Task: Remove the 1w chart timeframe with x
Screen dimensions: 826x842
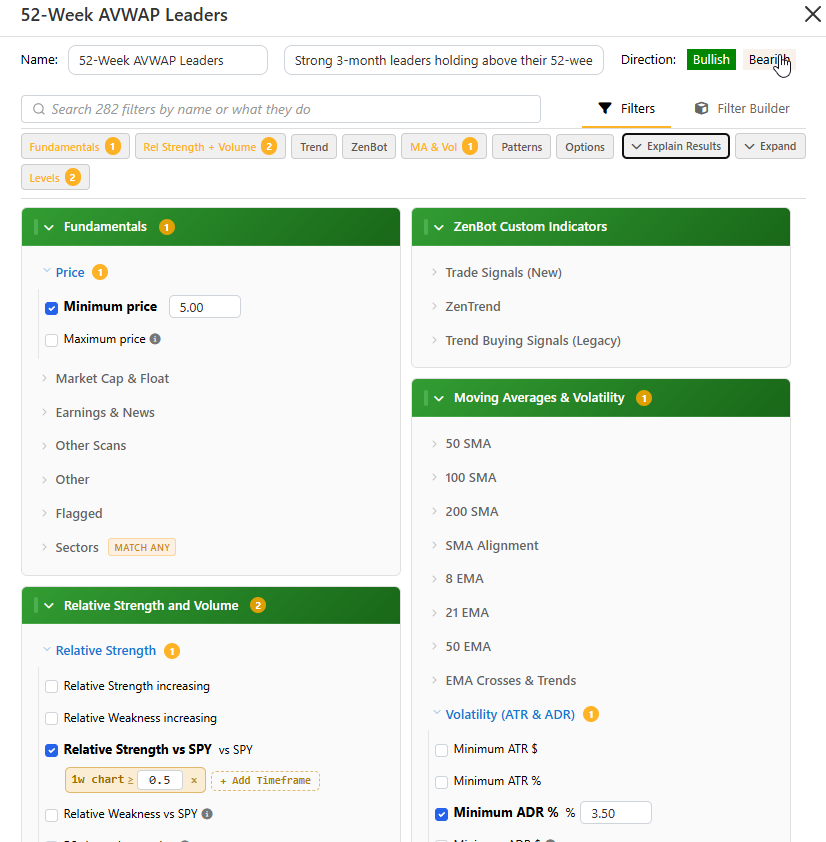Action: 194,780
